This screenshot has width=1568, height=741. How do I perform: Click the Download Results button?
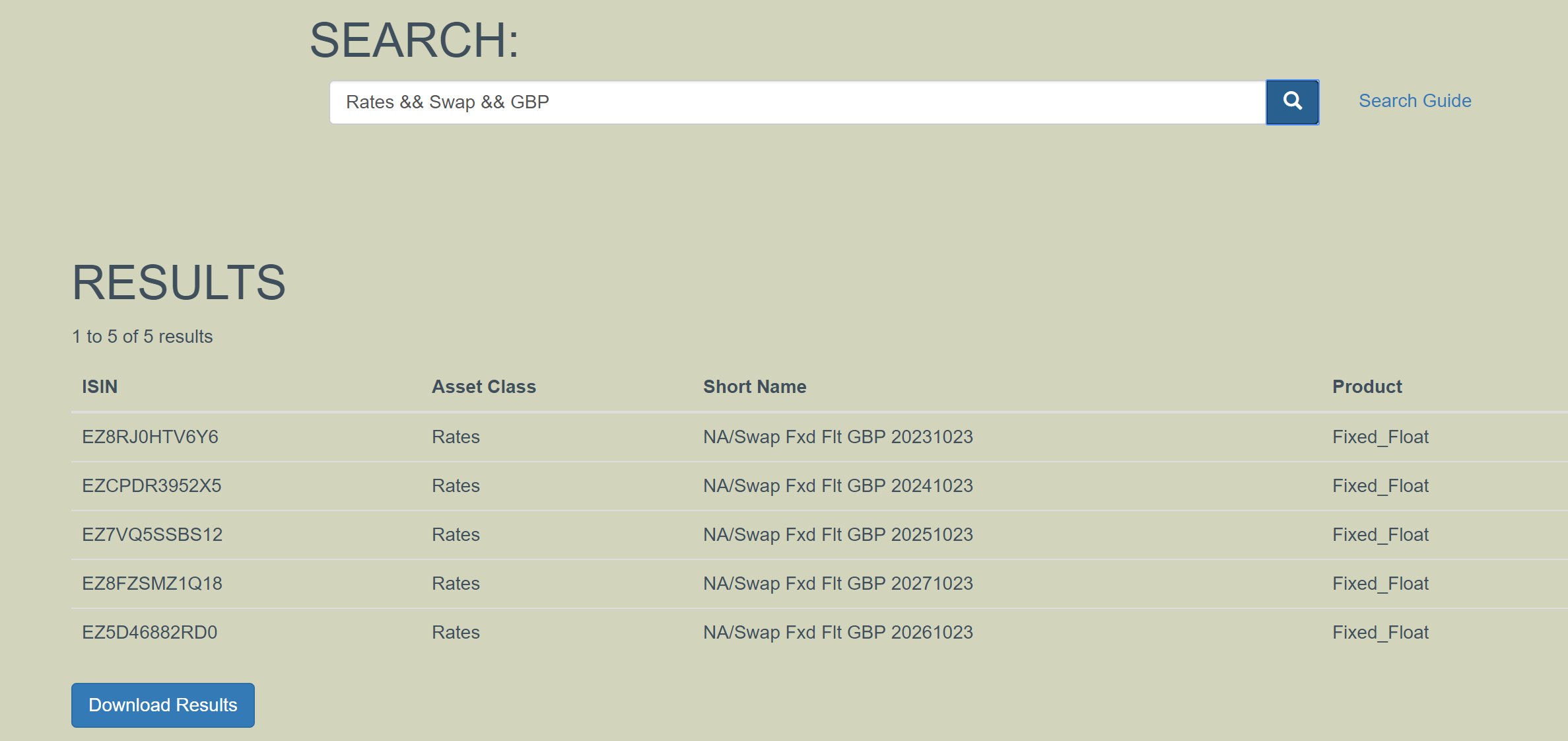163,705
